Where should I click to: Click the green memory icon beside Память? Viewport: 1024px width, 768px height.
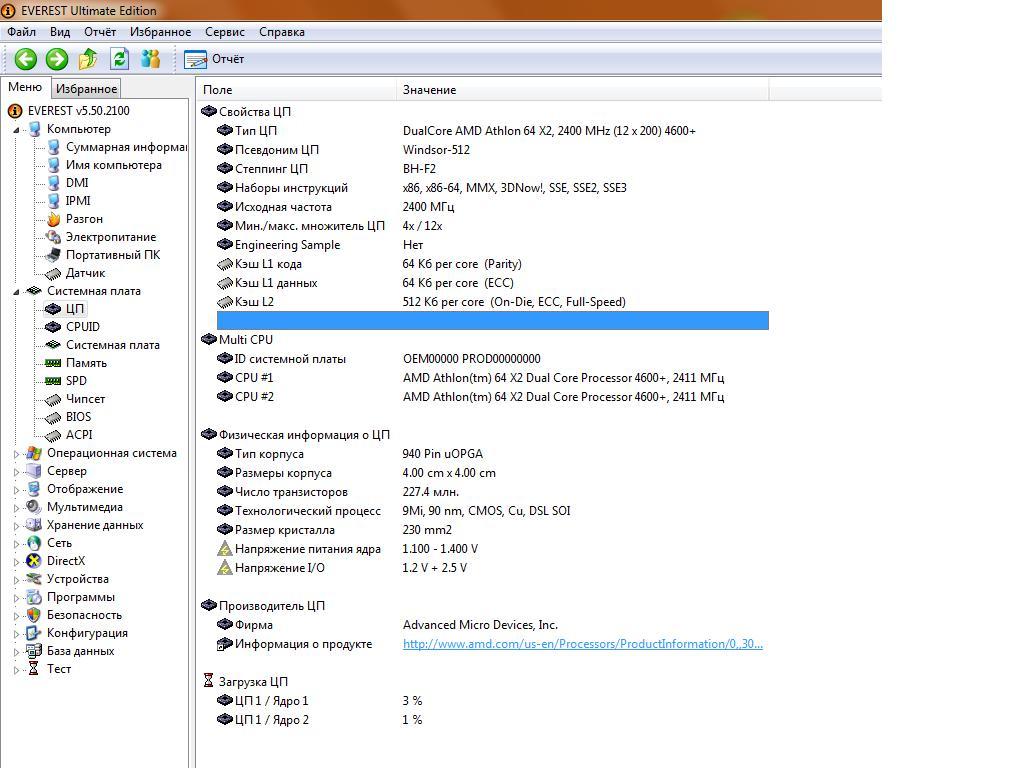click(53, 363)
